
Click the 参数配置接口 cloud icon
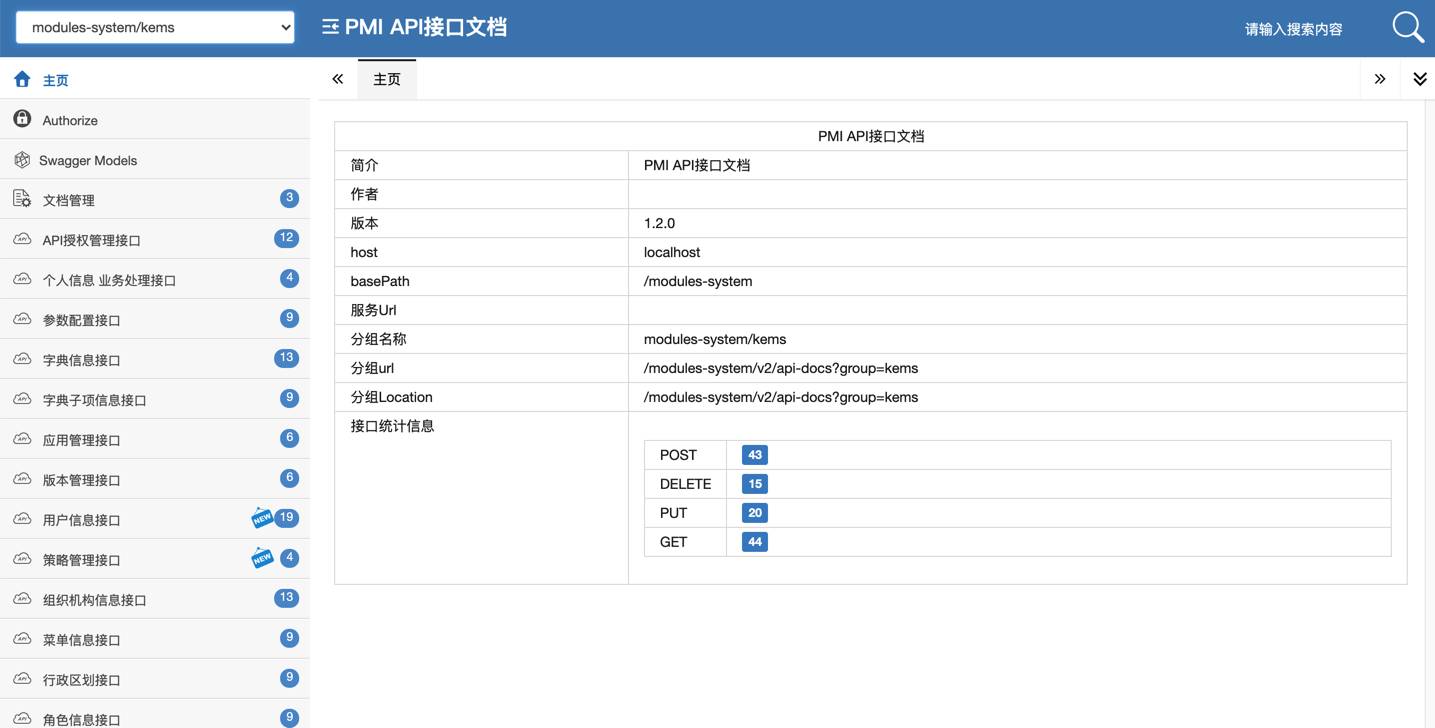tap(22, 319)
